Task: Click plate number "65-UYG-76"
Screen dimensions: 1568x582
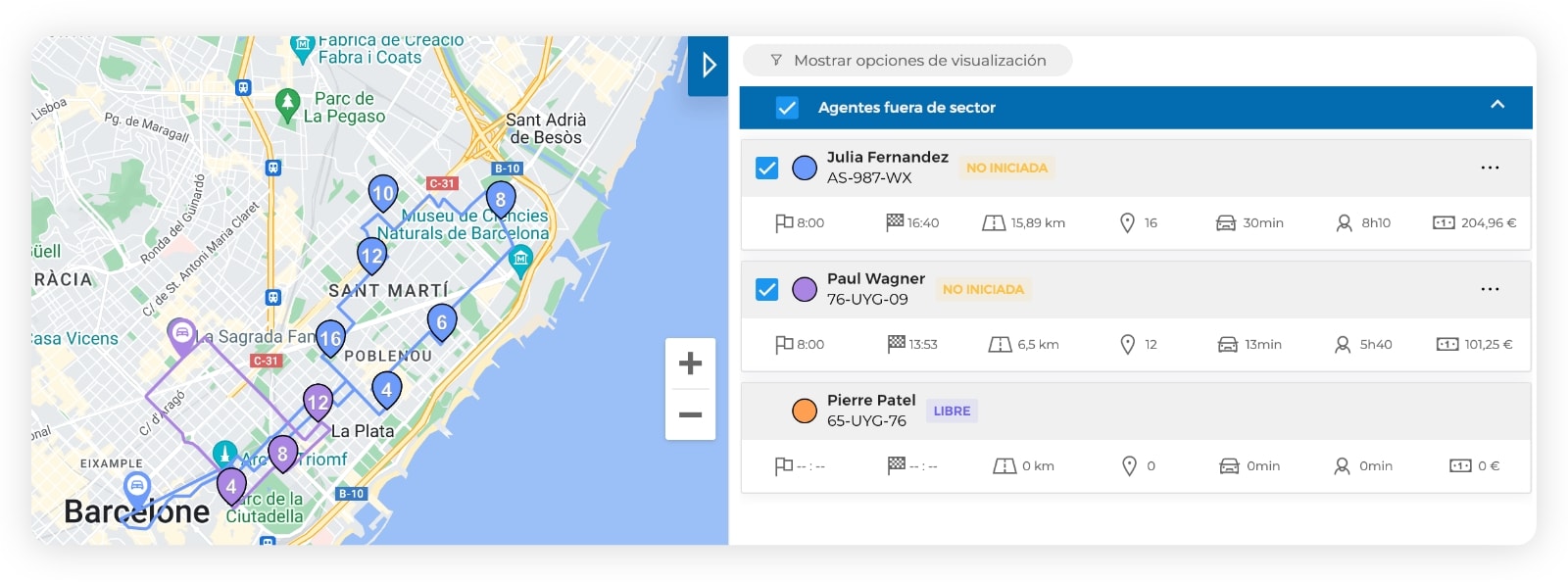Action: point(866,420)
